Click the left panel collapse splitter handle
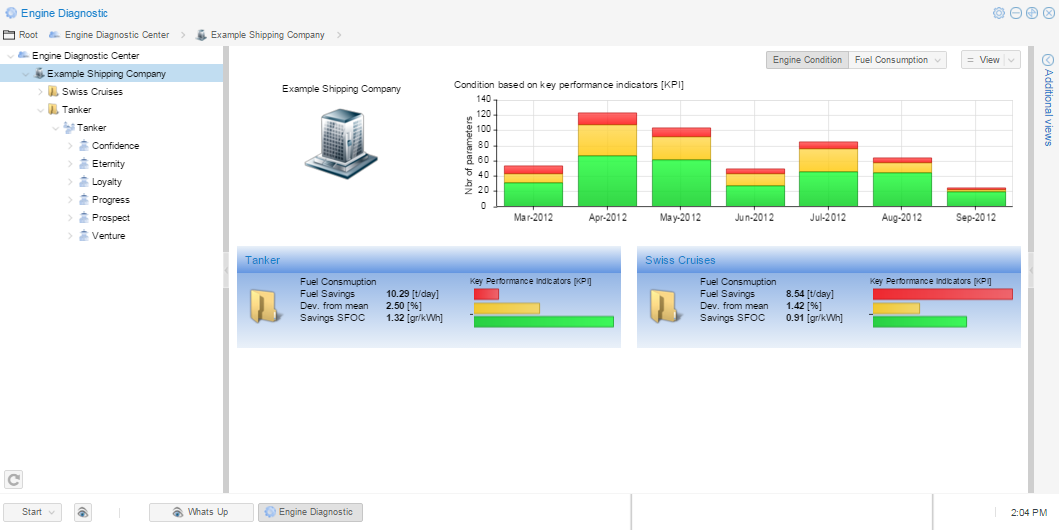The width and height of the screenshot is (1059, 530). (226, 269)
